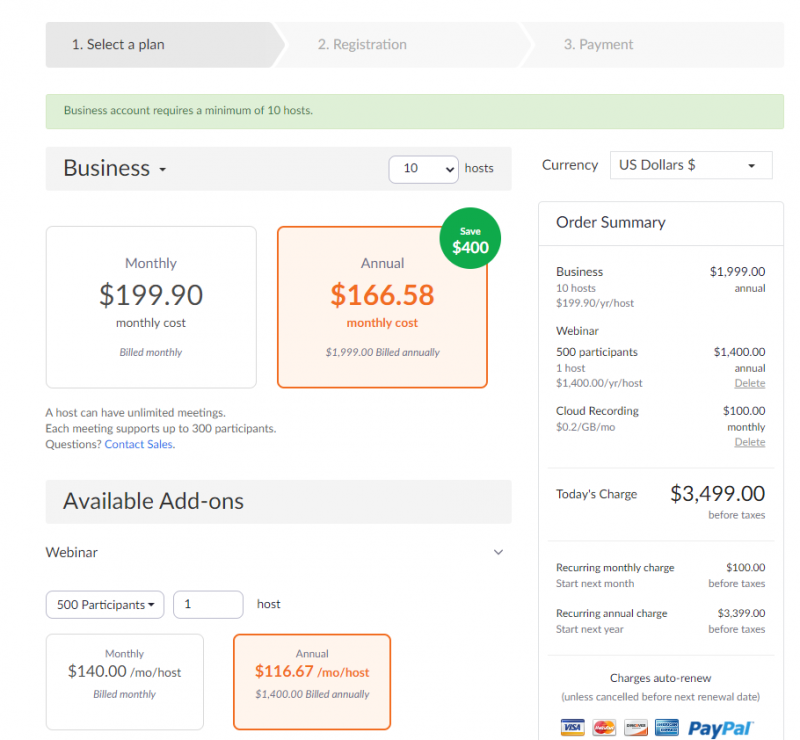Click the Mastercard payment icon
This screenshot has height=740, width=800.
[604, 727]
